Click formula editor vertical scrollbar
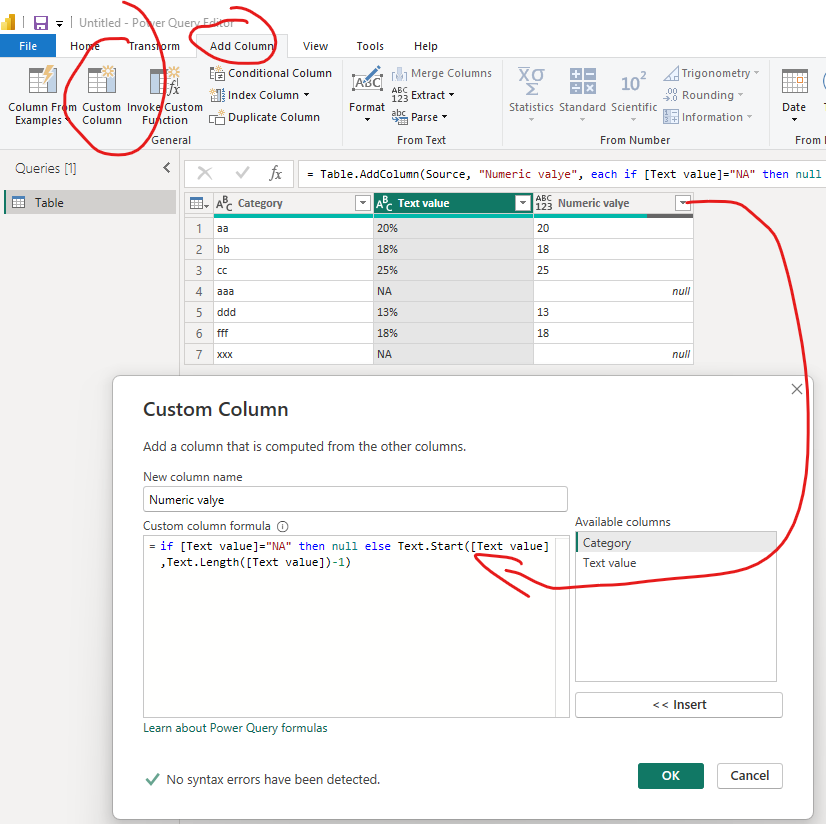The image size is (826, 824). [563, 626]
